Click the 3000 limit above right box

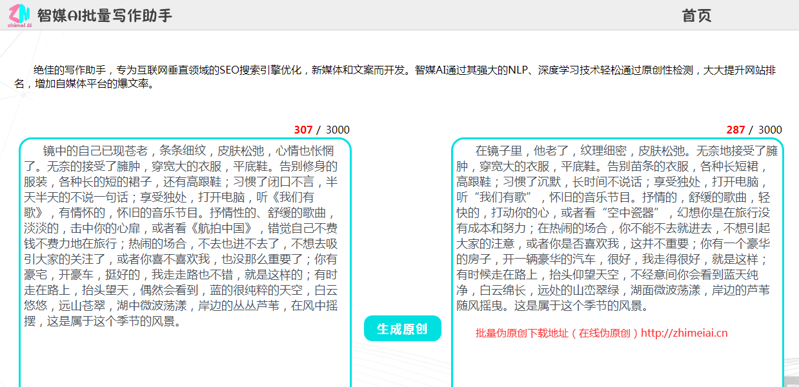[770, 130]
